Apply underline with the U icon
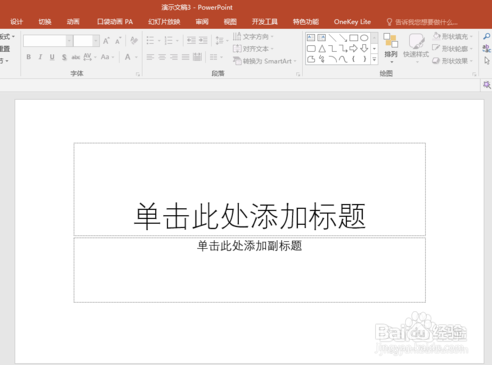Viewport: 492px width, 365px height. tap(52, 57)
